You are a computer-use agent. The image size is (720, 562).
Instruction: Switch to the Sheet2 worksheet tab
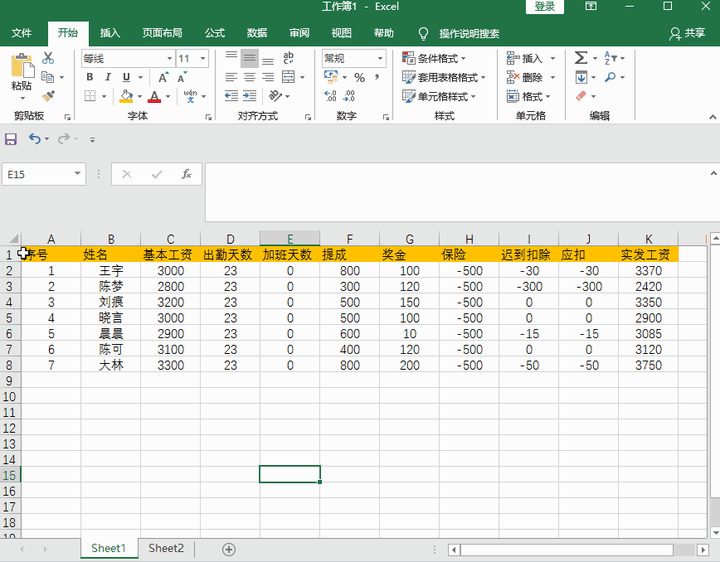click(x=166, y=548)
